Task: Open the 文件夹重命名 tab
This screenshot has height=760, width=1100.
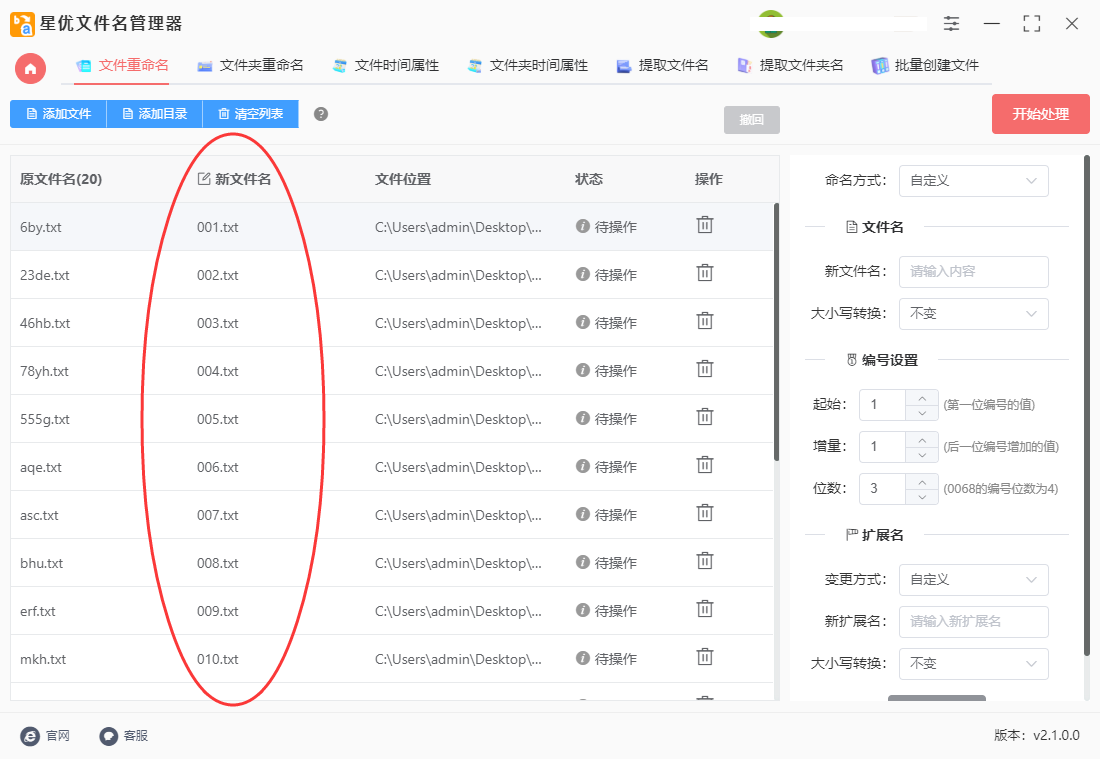Action: click(x=250, y=66)
